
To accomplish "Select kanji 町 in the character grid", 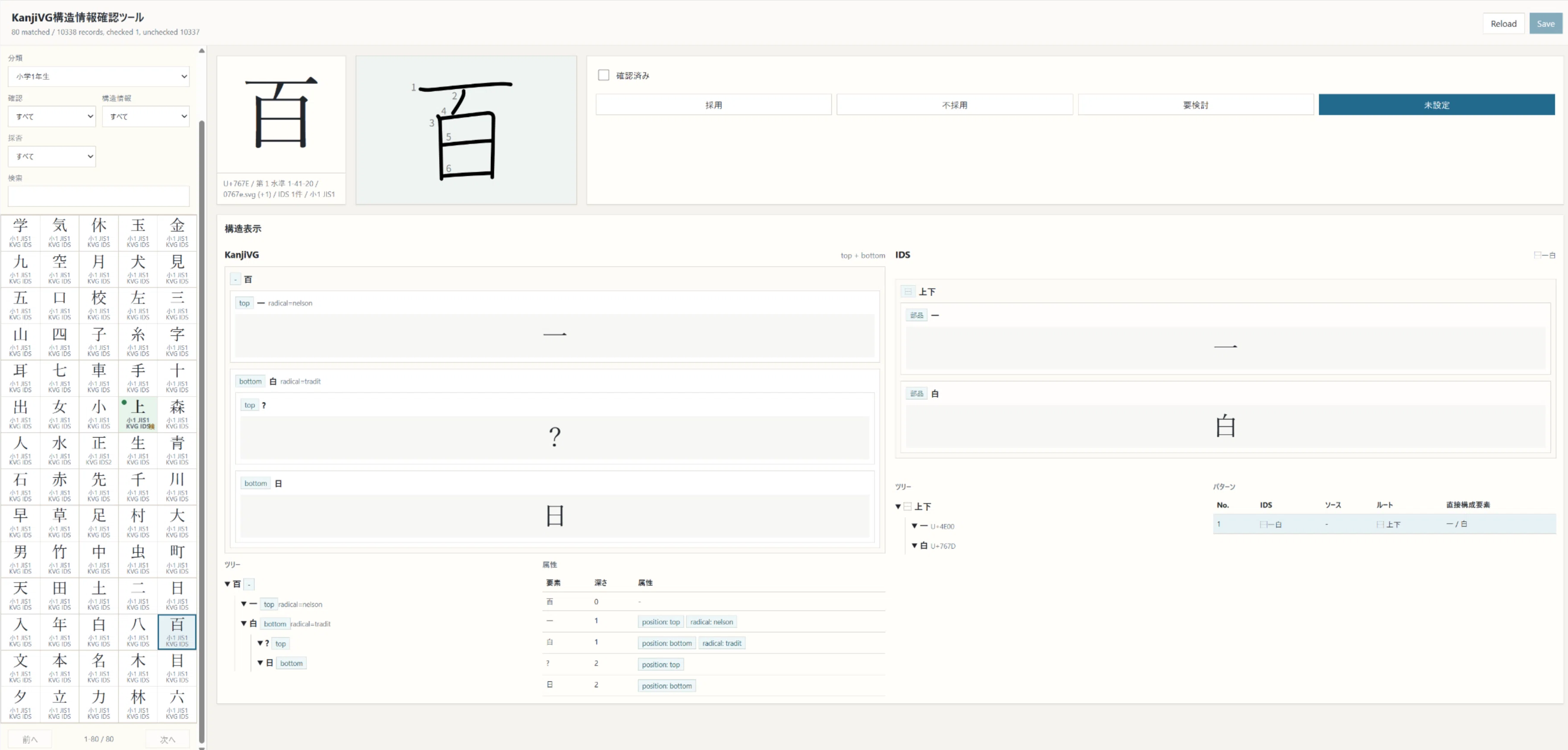I will (x=177, y=559).
